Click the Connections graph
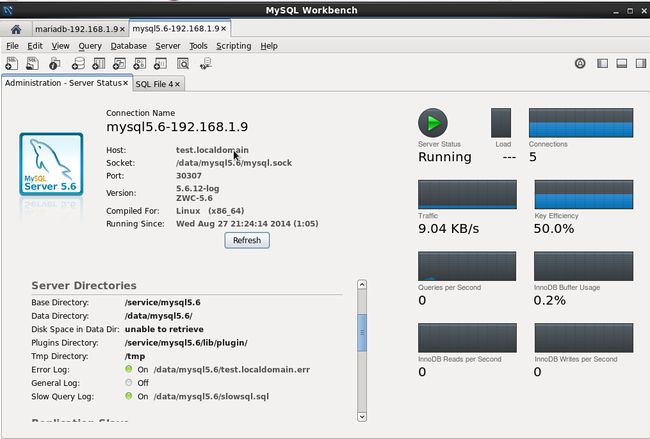The height and width of the screenshot is (439, 650). [581, 123]
